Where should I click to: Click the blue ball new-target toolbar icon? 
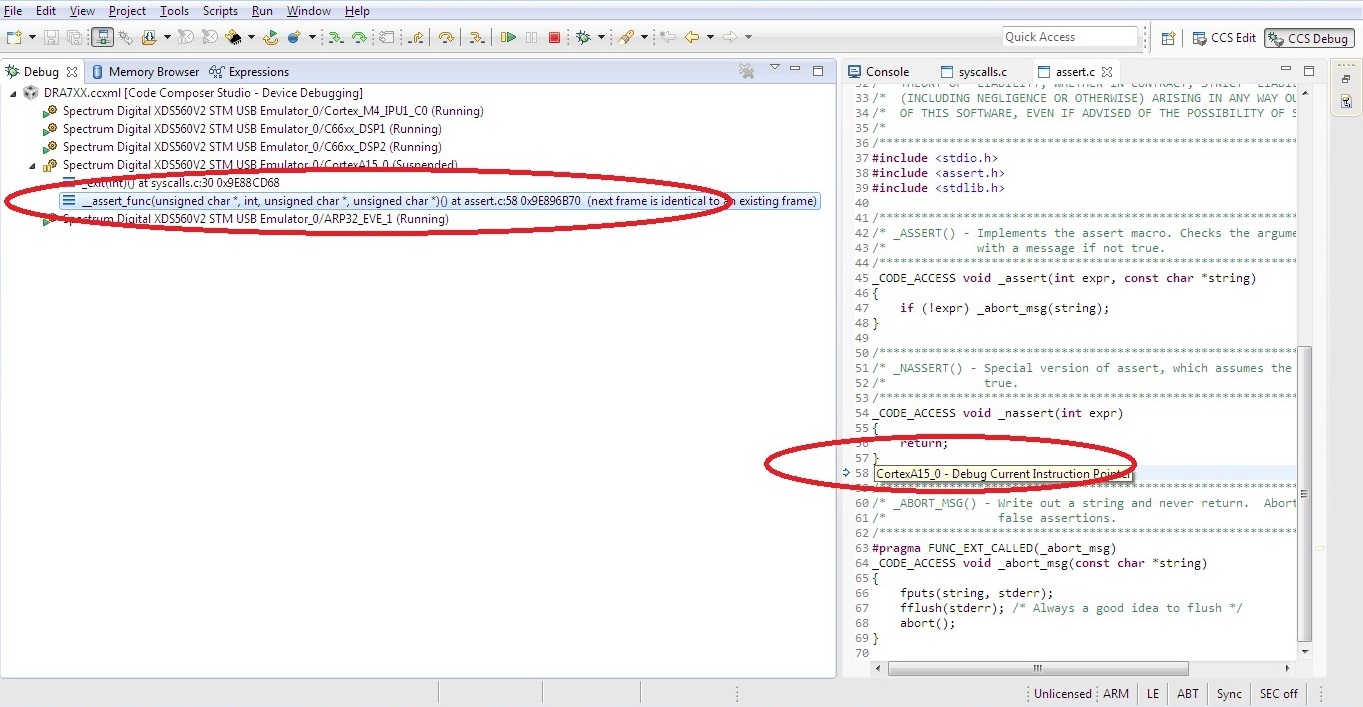[x=294, y=38]
